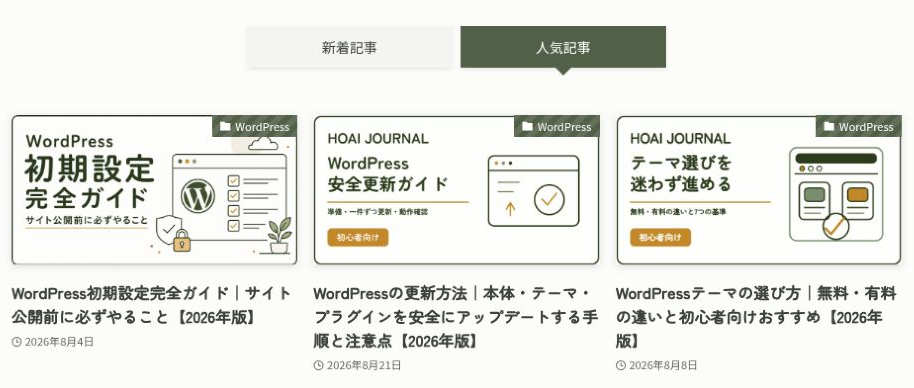Click the date 2026年8月8日
914x388 pixels.
(663, 365)
